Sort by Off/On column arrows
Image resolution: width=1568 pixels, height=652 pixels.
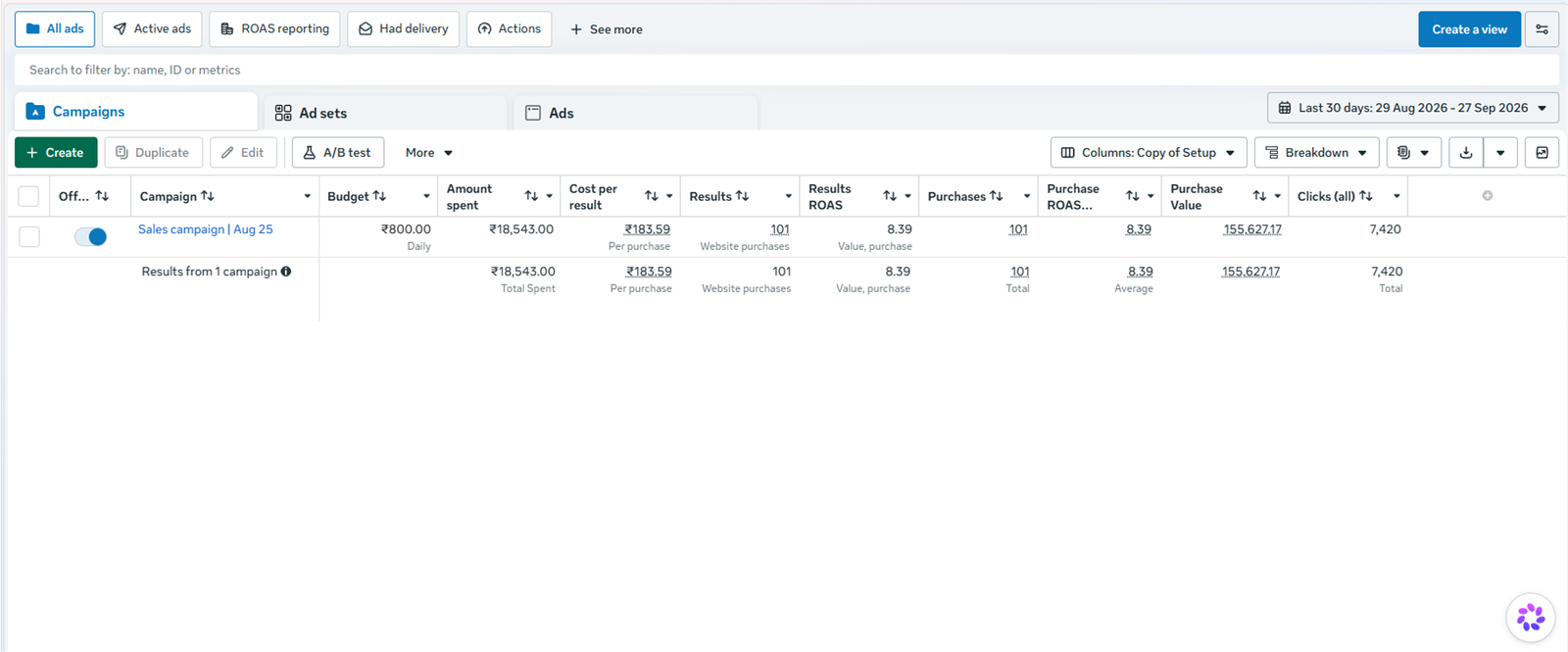tap(102, 196)
